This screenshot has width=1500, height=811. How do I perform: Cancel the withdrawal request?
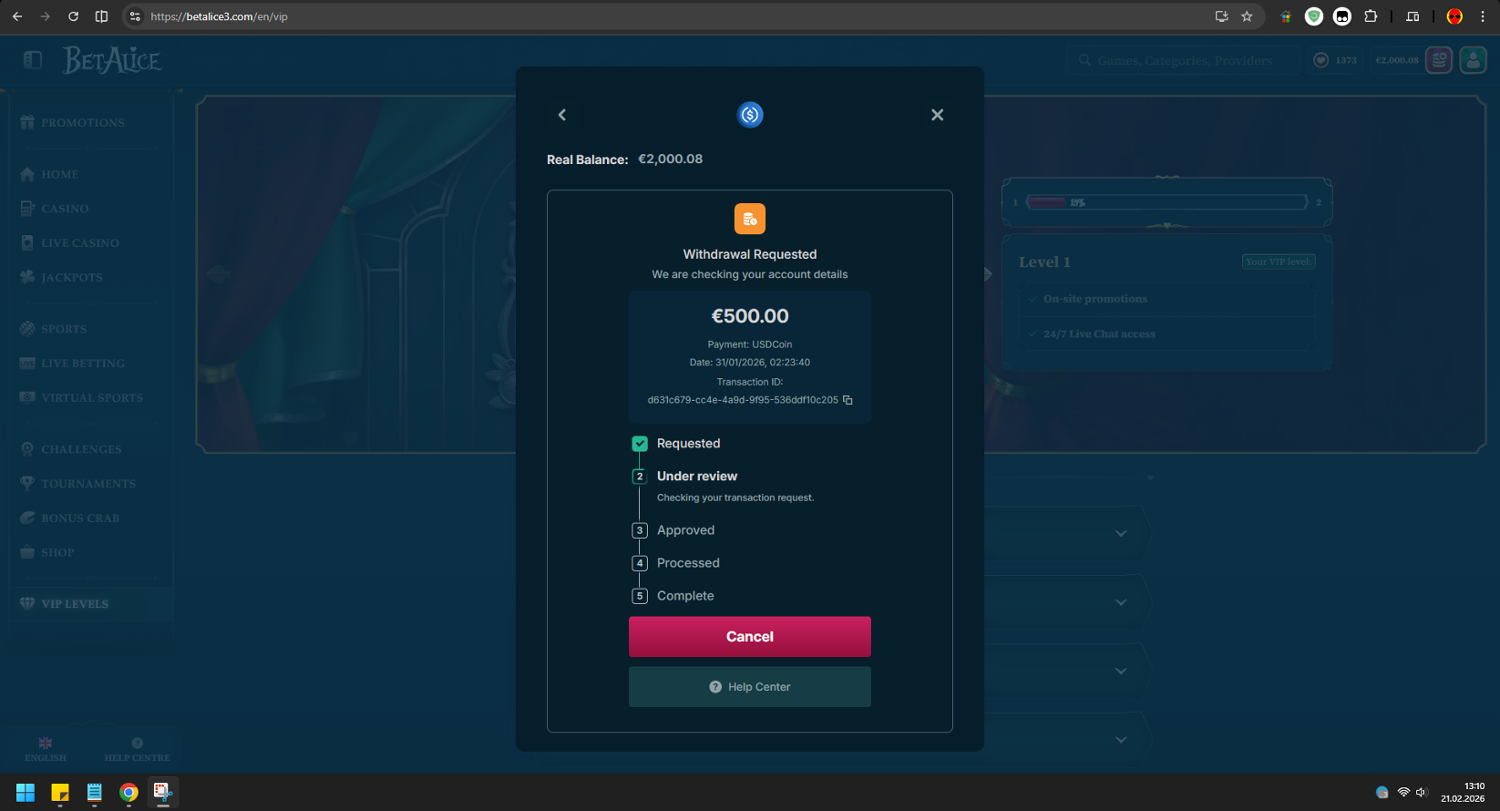750,637
